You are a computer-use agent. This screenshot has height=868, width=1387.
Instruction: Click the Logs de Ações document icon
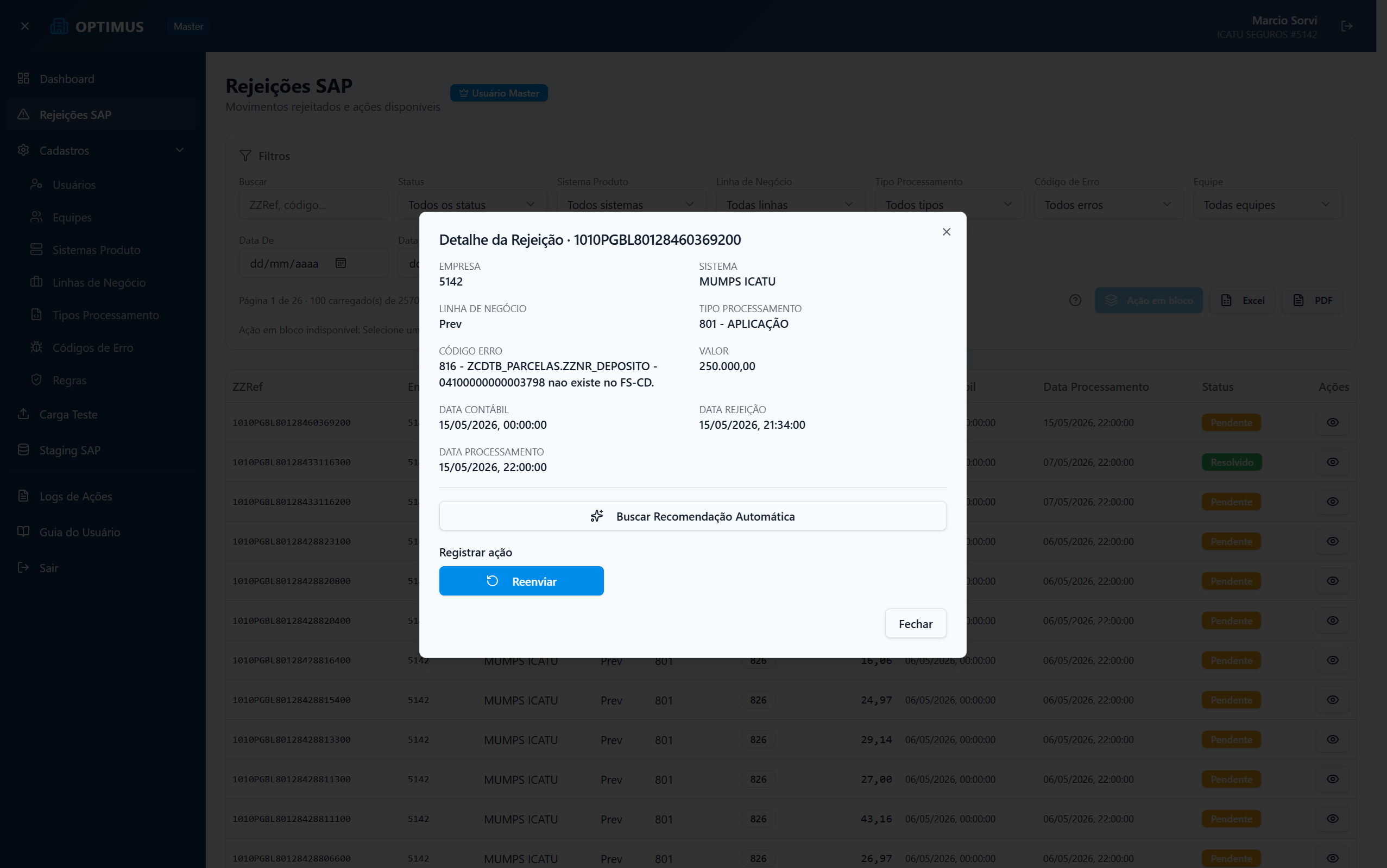click(23, 496)
